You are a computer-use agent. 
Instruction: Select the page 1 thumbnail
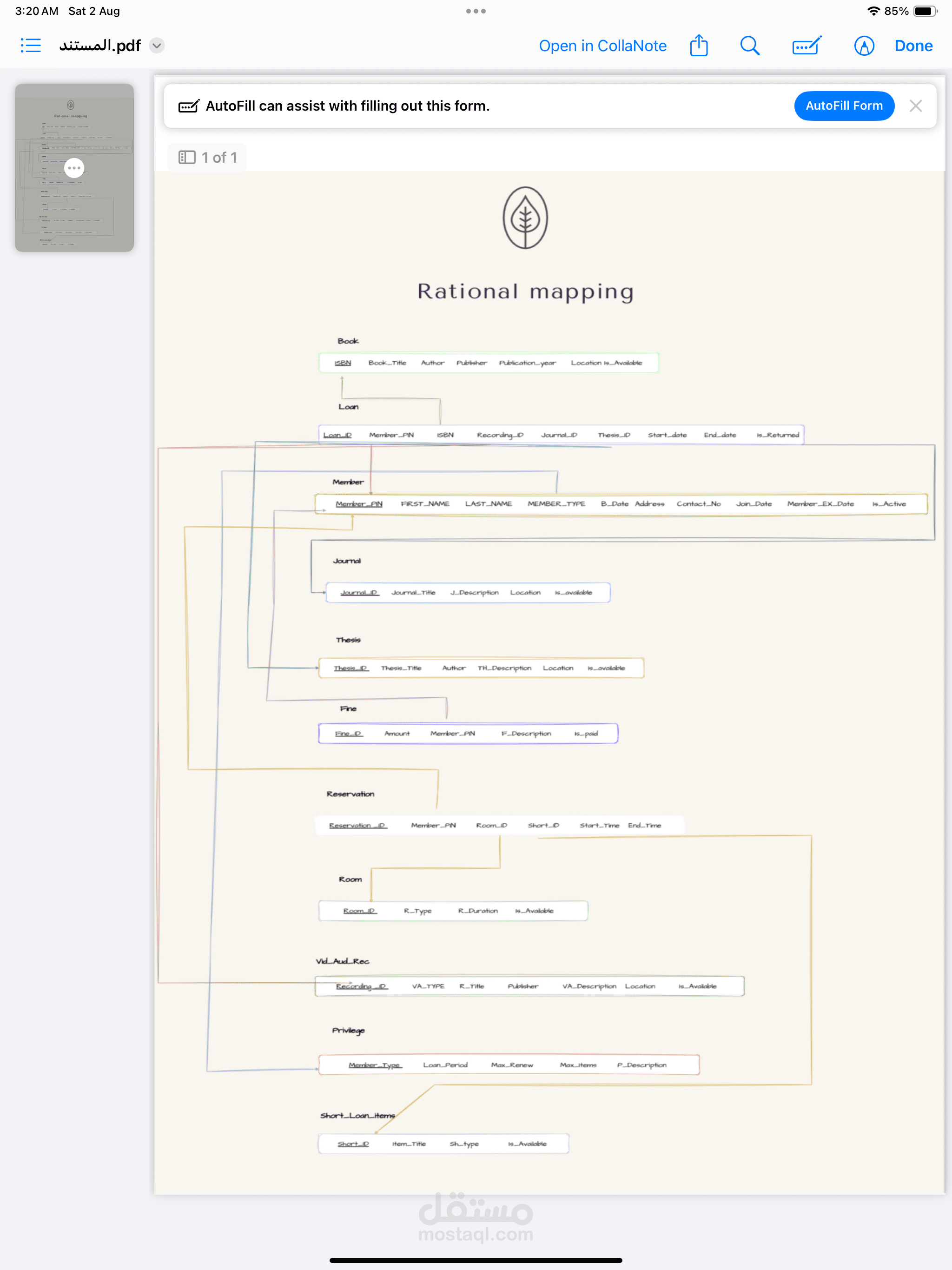tap(74, 168)
